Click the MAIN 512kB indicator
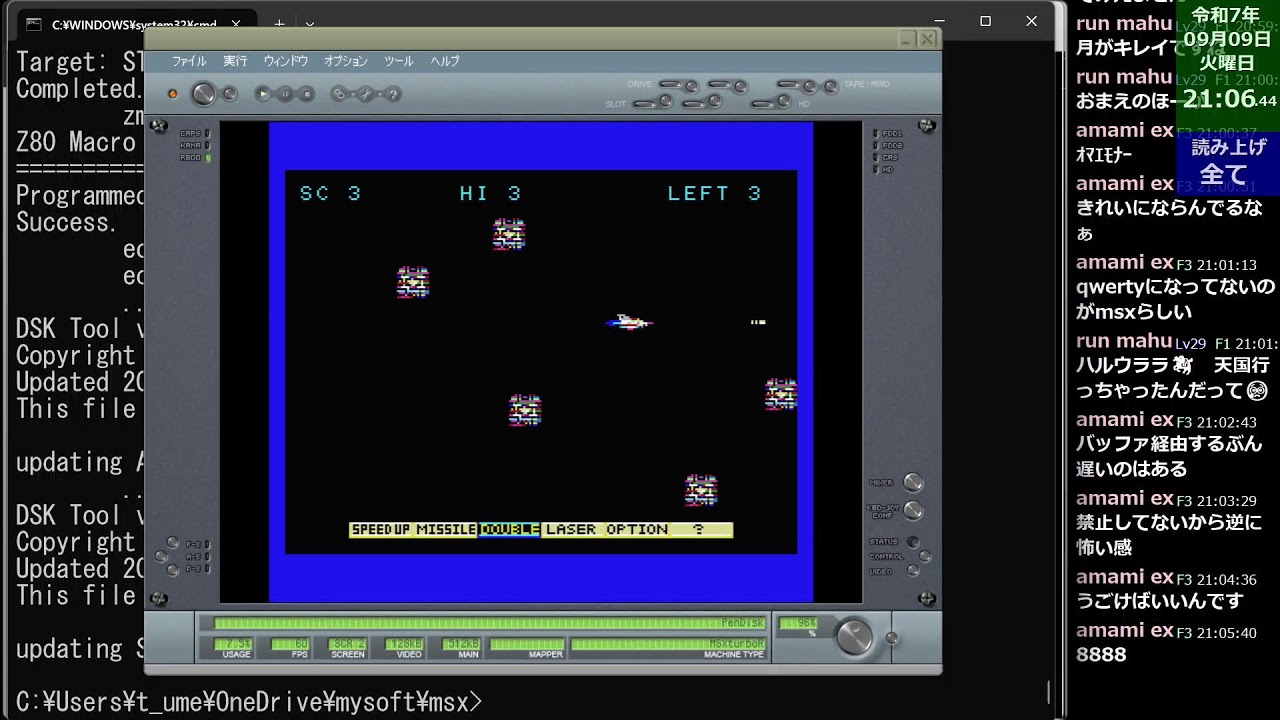Screen dimensions: 1280x720 (461, 645)
